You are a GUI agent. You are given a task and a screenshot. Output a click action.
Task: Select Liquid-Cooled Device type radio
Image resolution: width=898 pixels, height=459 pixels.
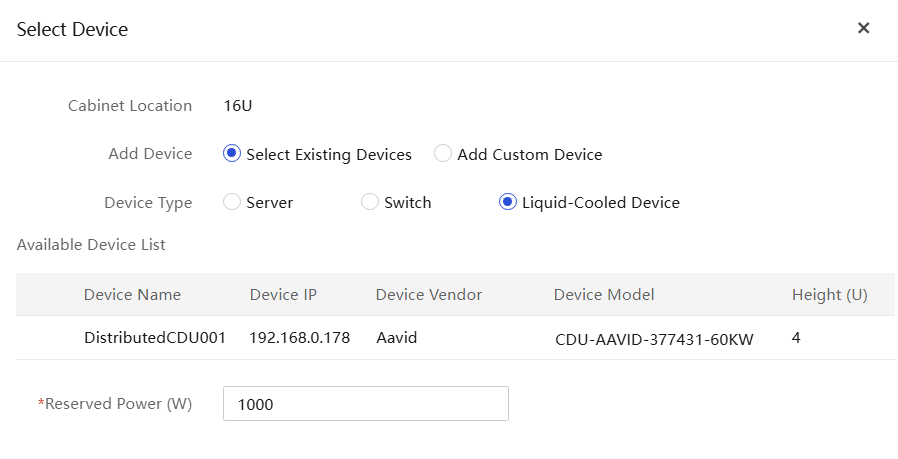(x=507, y=202)
